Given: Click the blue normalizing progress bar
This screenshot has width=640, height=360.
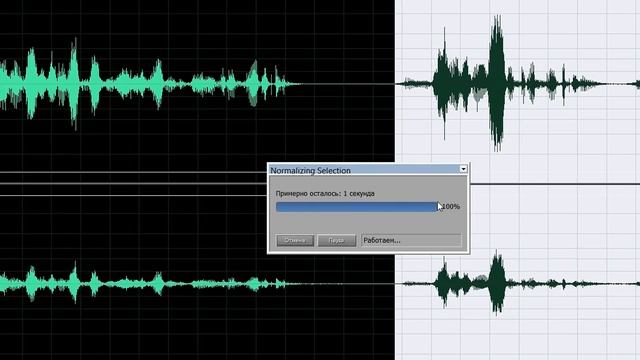Looking at the screenshot, I should (x=357, y=207).
